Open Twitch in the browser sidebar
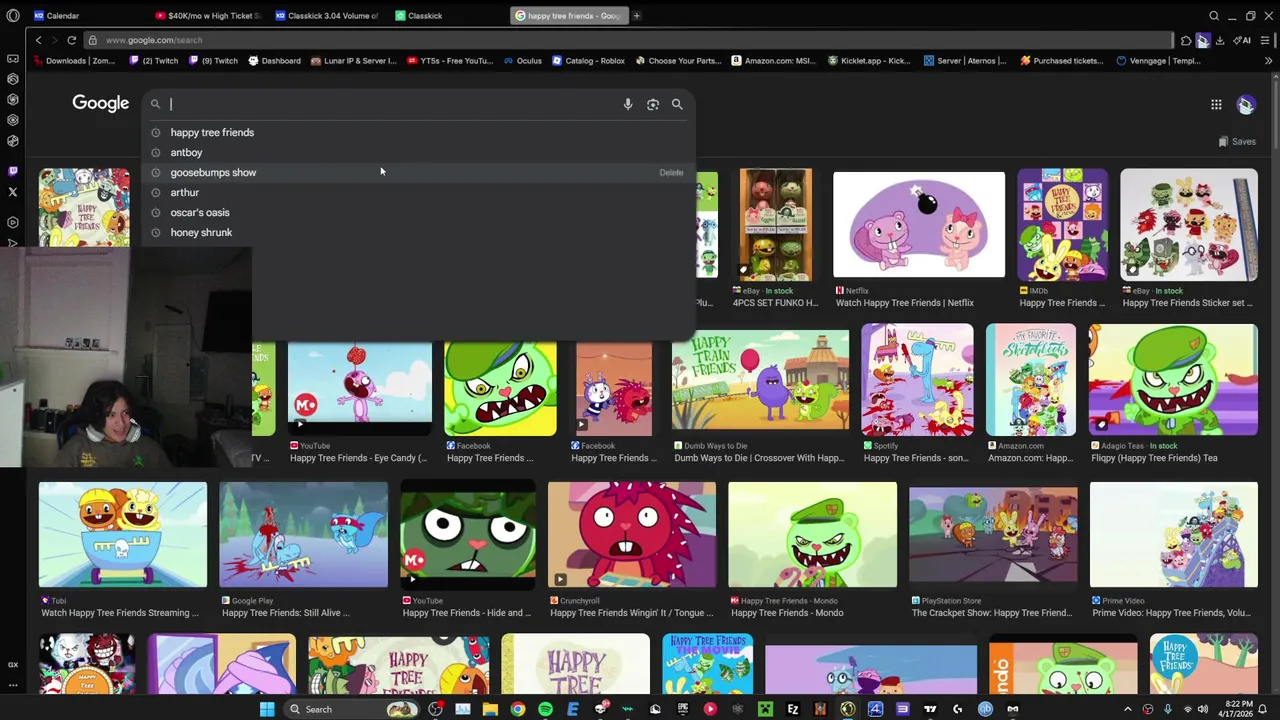1280x720 pixels. pos(13,171)
